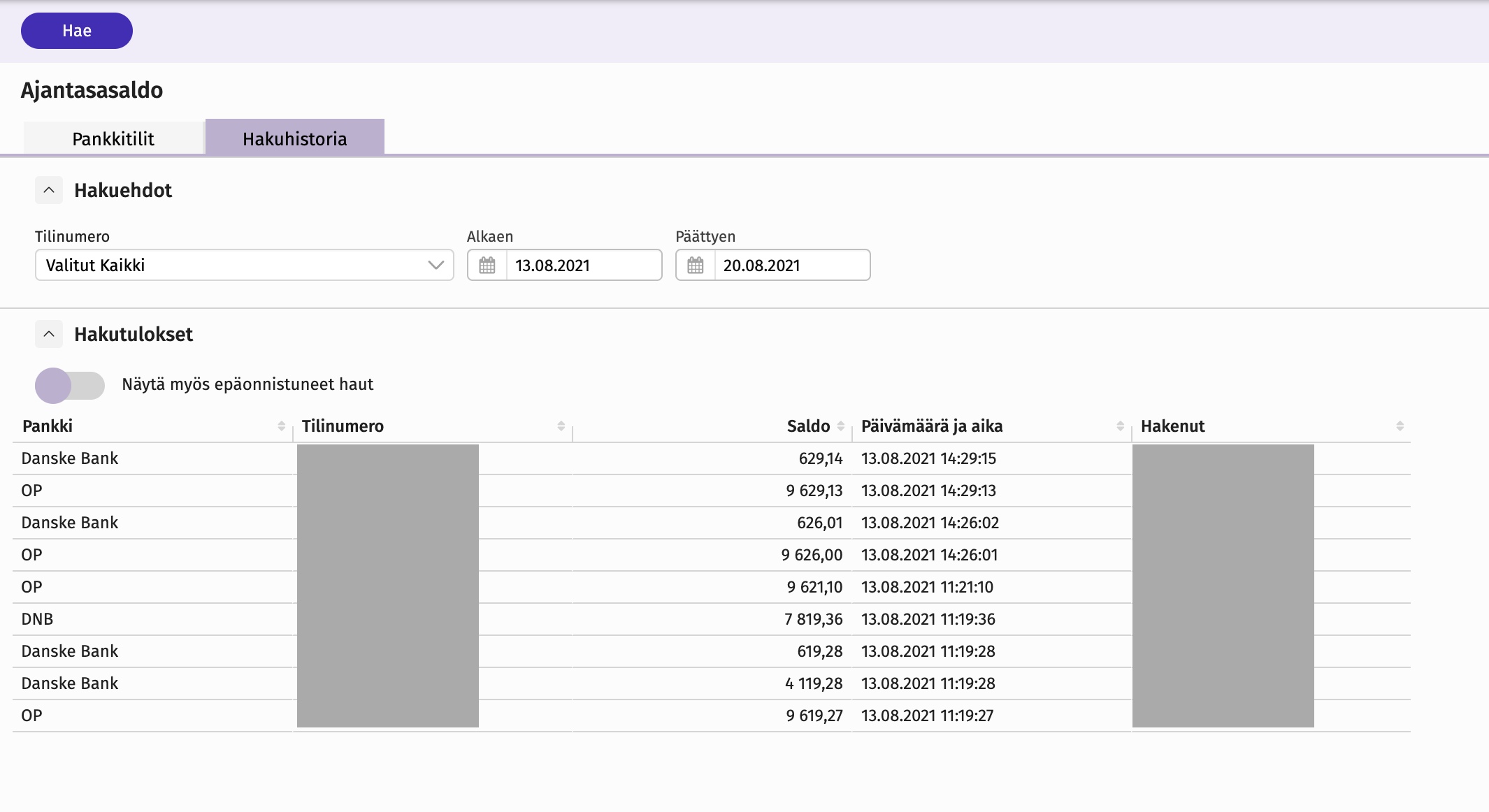Collapse the Hakuehdot section
Image resolution: width=1489 pixels, height=812 pixels.
coord(49,190)
